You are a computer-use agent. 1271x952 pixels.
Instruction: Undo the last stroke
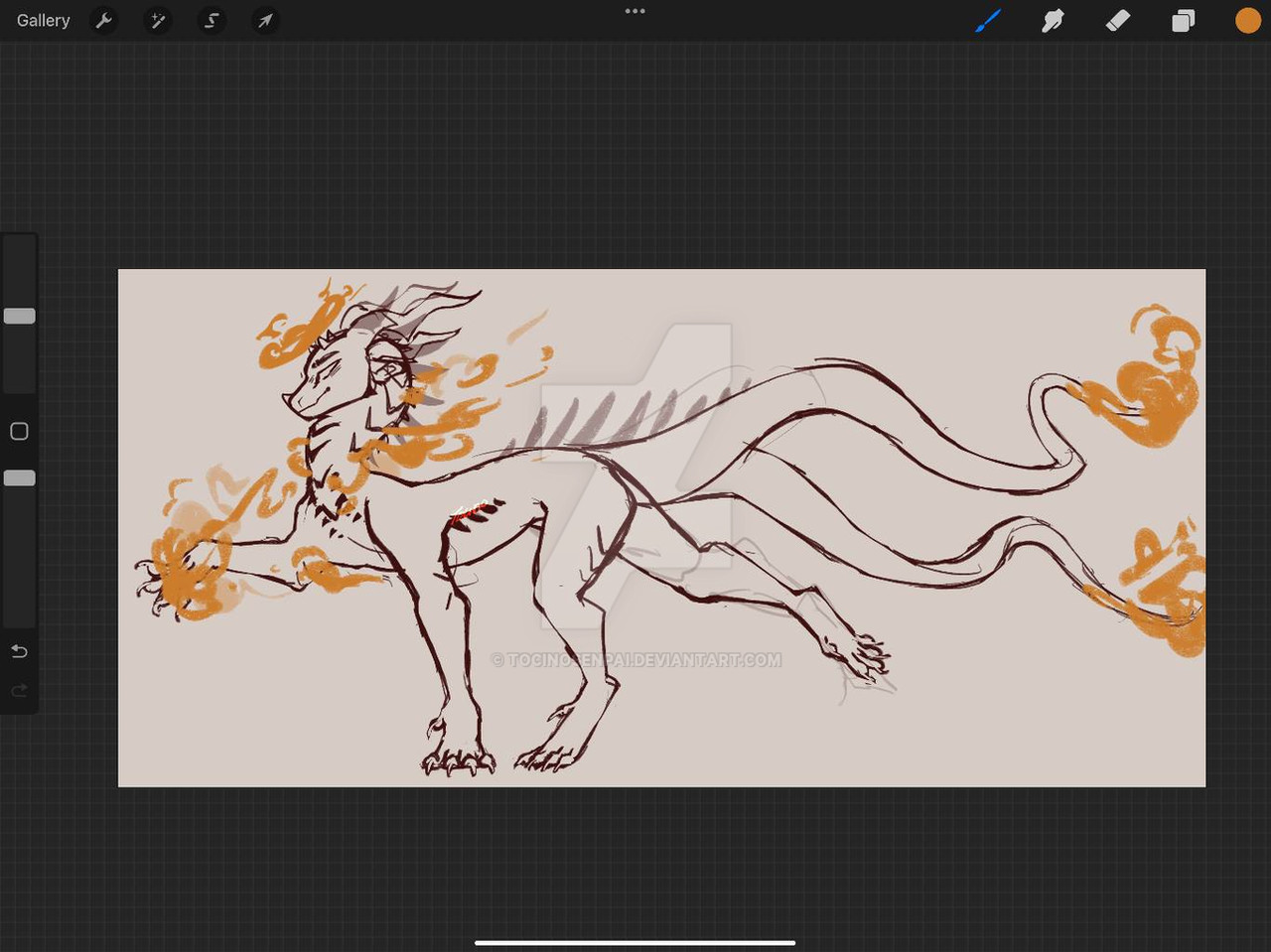click(x=19, y=651)
